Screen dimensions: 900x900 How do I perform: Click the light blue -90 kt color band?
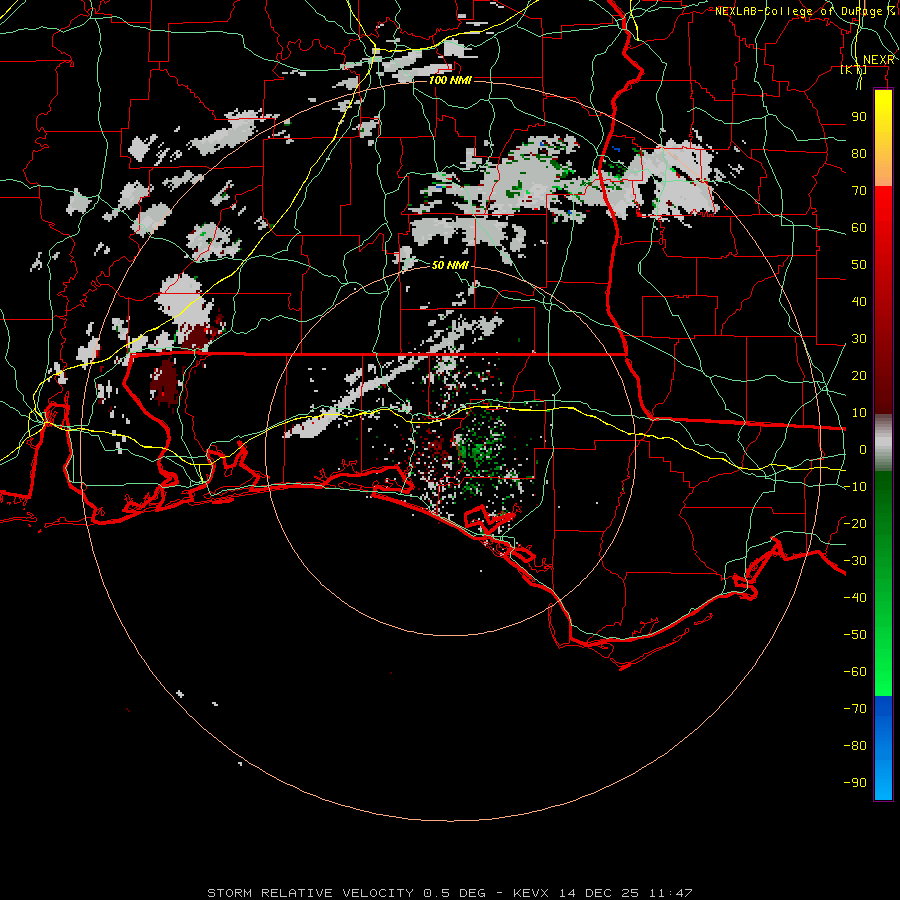pyautogui.click(x=883, y=783)
